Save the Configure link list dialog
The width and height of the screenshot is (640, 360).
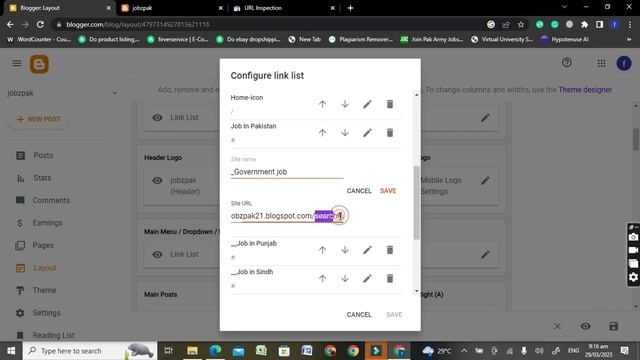394,314
